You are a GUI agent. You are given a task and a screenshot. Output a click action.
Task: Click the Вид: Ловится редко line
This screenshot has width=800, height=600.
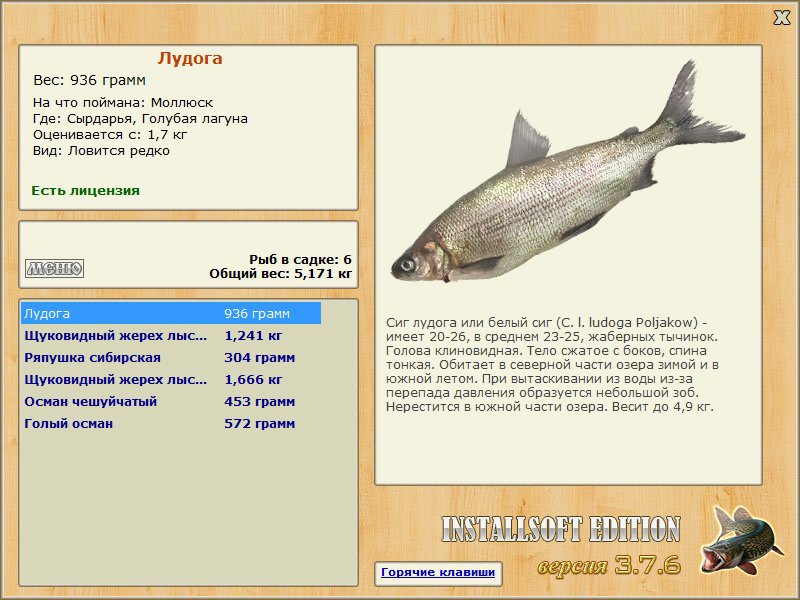[101, 151]
